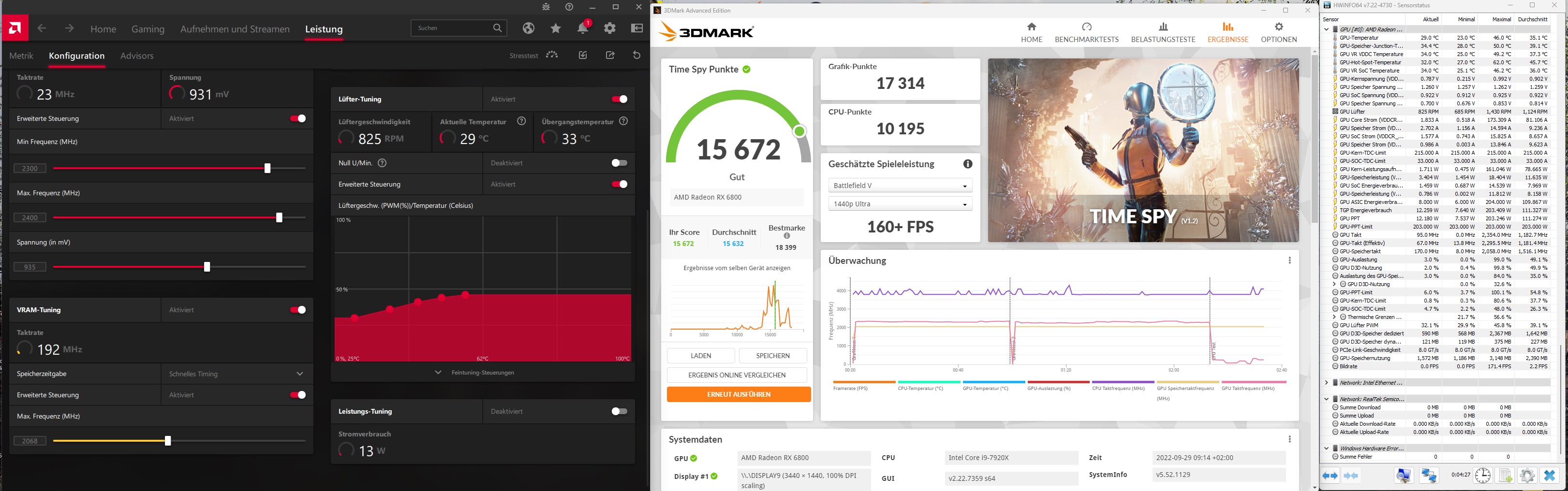Screen dimensions: 1568x491
Task: Disable VRAM-Tuning switch
Action: [x=297, y=310]
